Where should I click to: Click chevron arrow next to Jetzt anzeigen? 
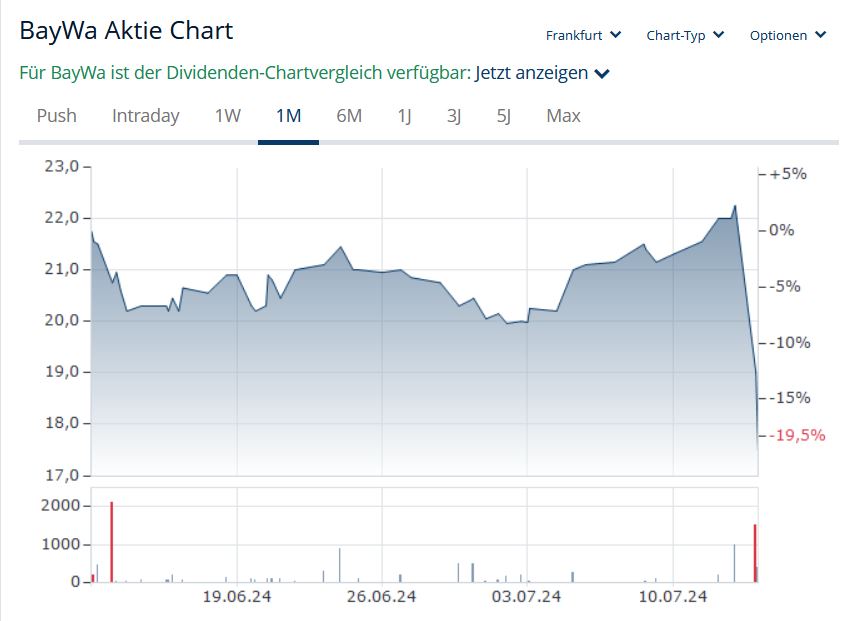point(602,74)
